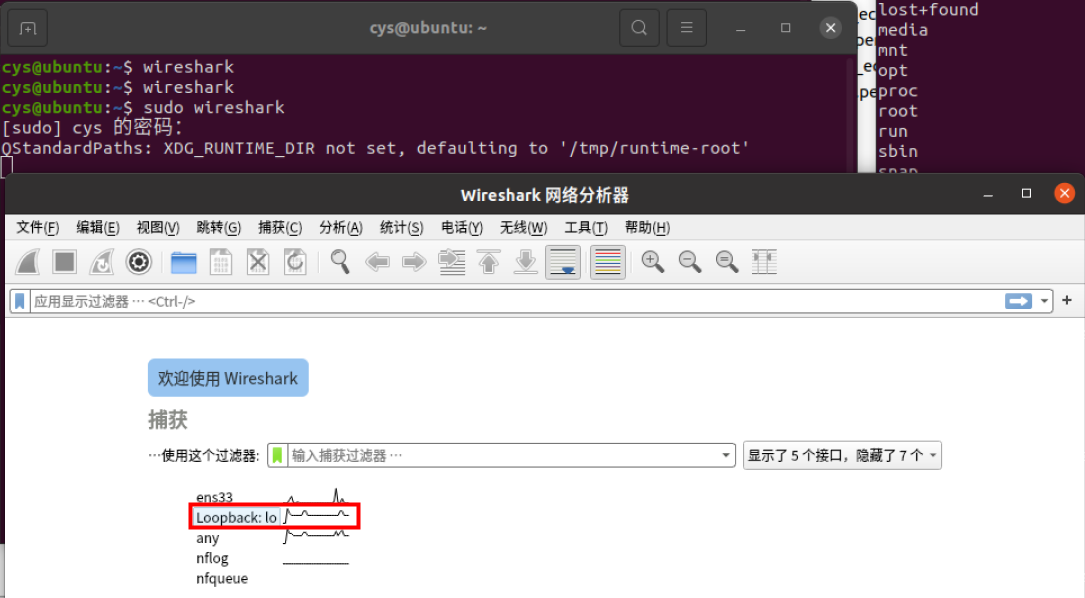Image resolution: width=1085 pixels, height=598 pixels.
Task: Open 工具(T) menu
Action: pyautogui.click(x=585, y=228)
